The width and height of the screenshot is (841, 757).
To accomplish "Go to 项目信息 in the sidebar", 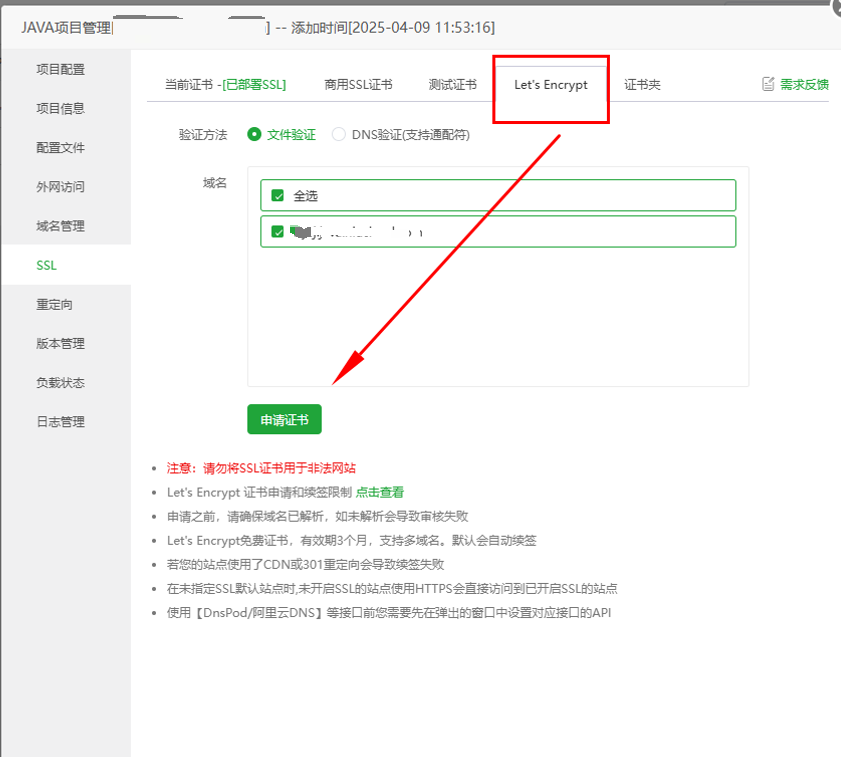I will pos(60,108).
